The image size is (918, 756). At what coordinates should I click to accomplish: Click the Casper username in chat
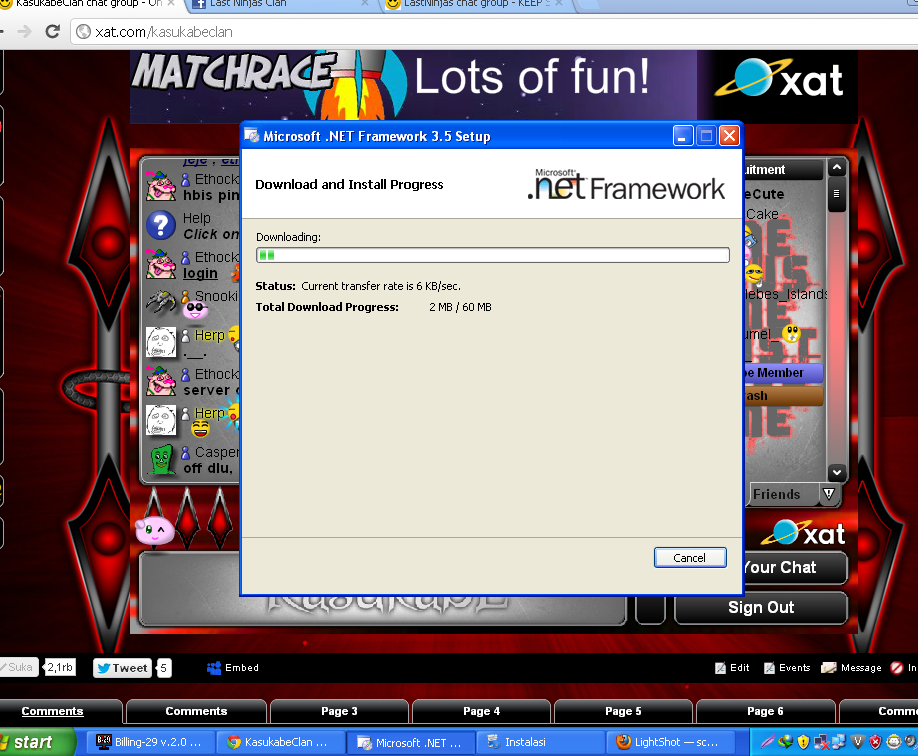217,452
